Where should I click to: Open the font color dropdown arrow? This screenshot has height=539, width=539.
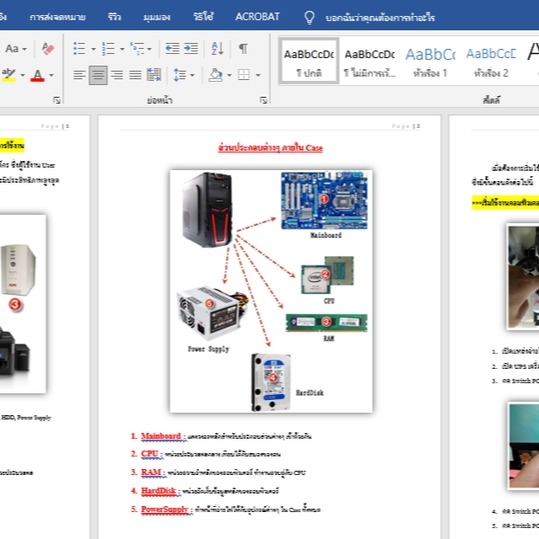point(51,75)
